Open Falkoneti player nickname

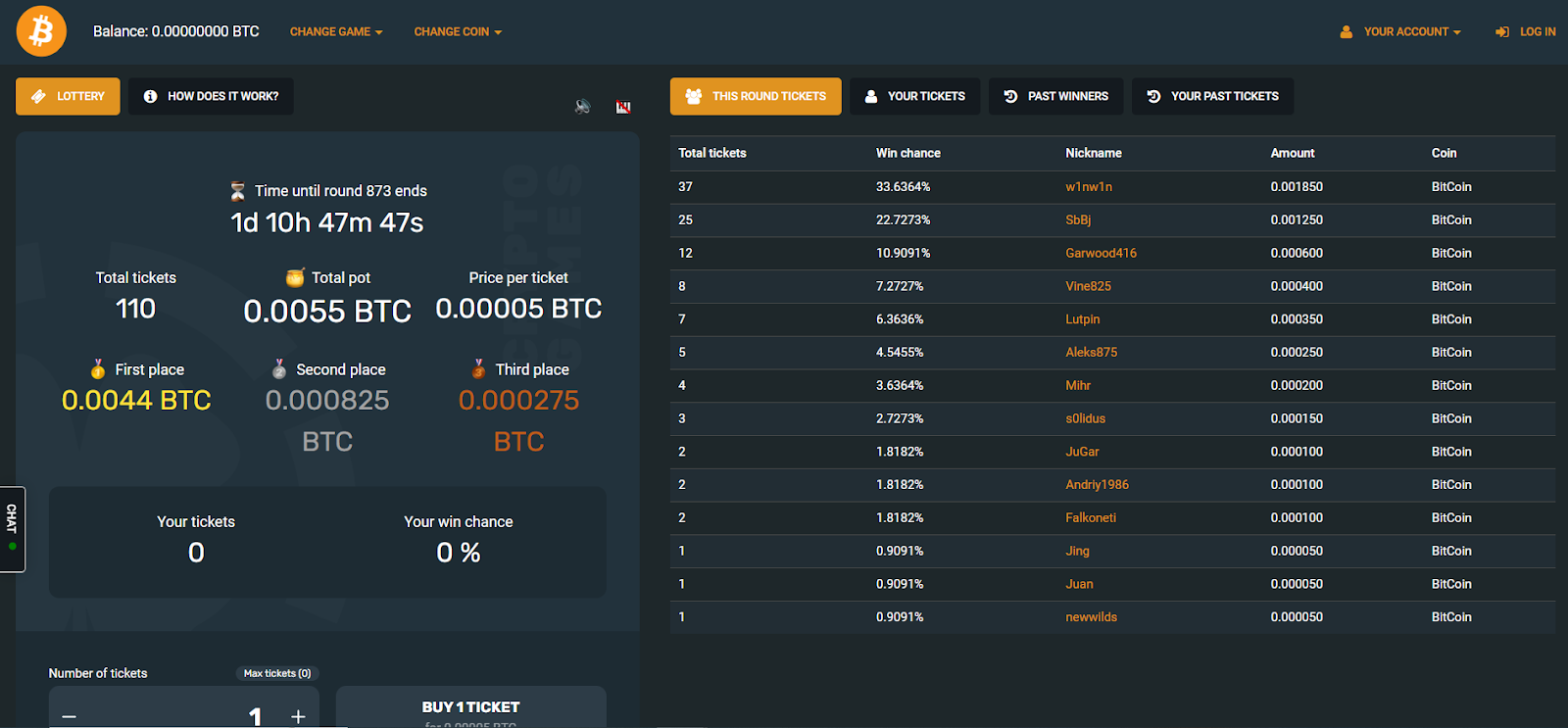pyautogui.click(x=1091, y=518)
